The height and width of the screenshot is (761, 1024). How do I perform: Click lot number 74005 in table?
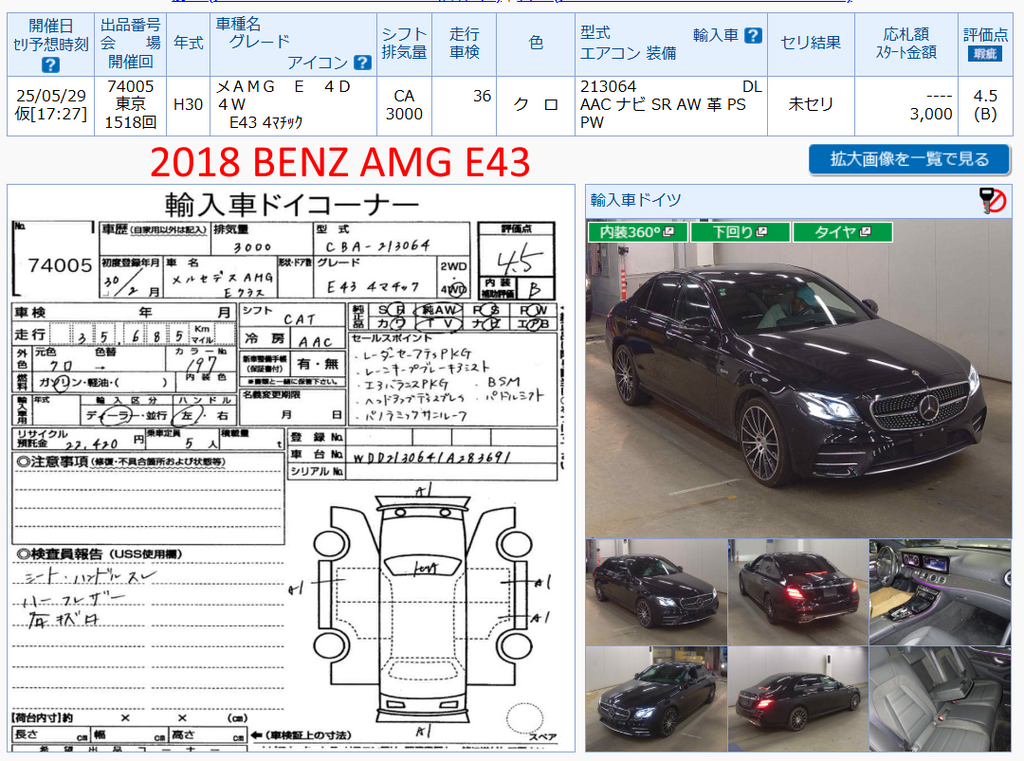[131, 87]
